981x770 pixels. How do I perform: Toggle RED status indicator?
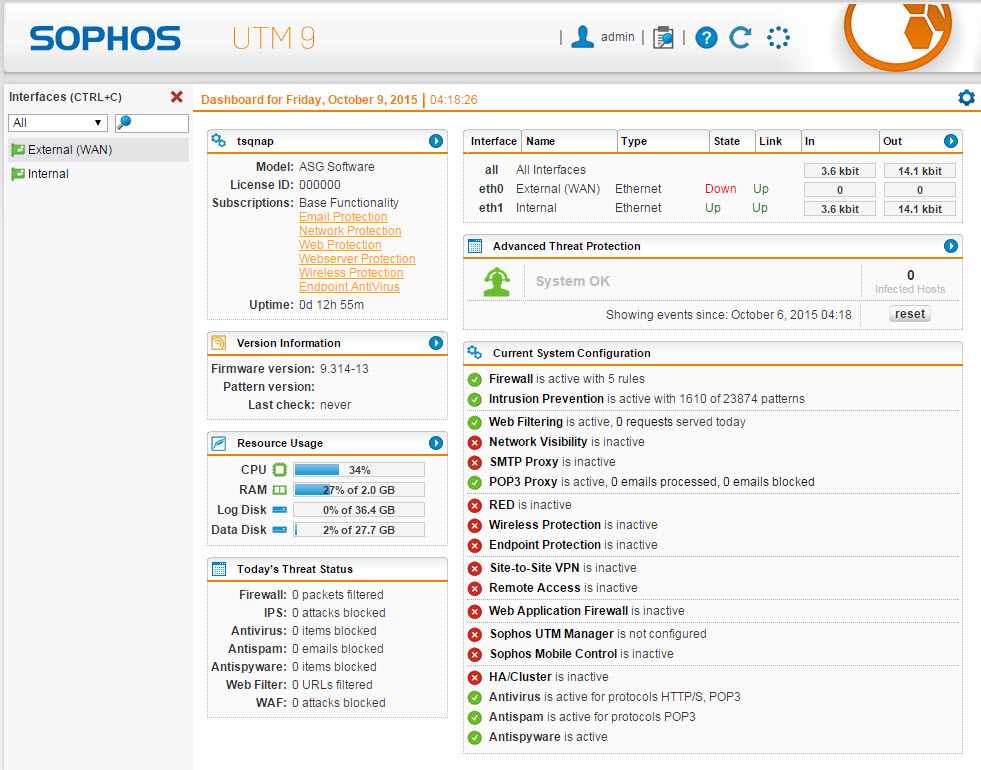point(475,505)
